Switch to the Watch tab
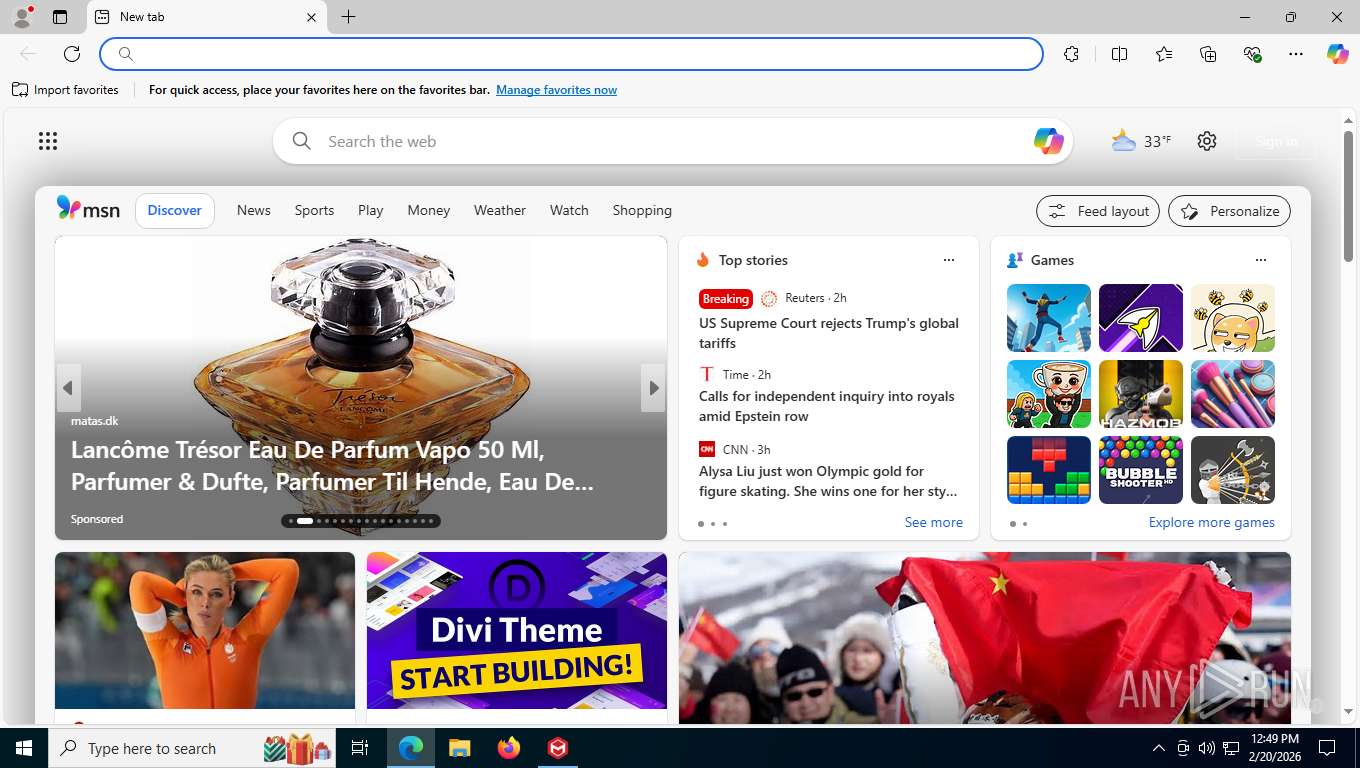 569,210
